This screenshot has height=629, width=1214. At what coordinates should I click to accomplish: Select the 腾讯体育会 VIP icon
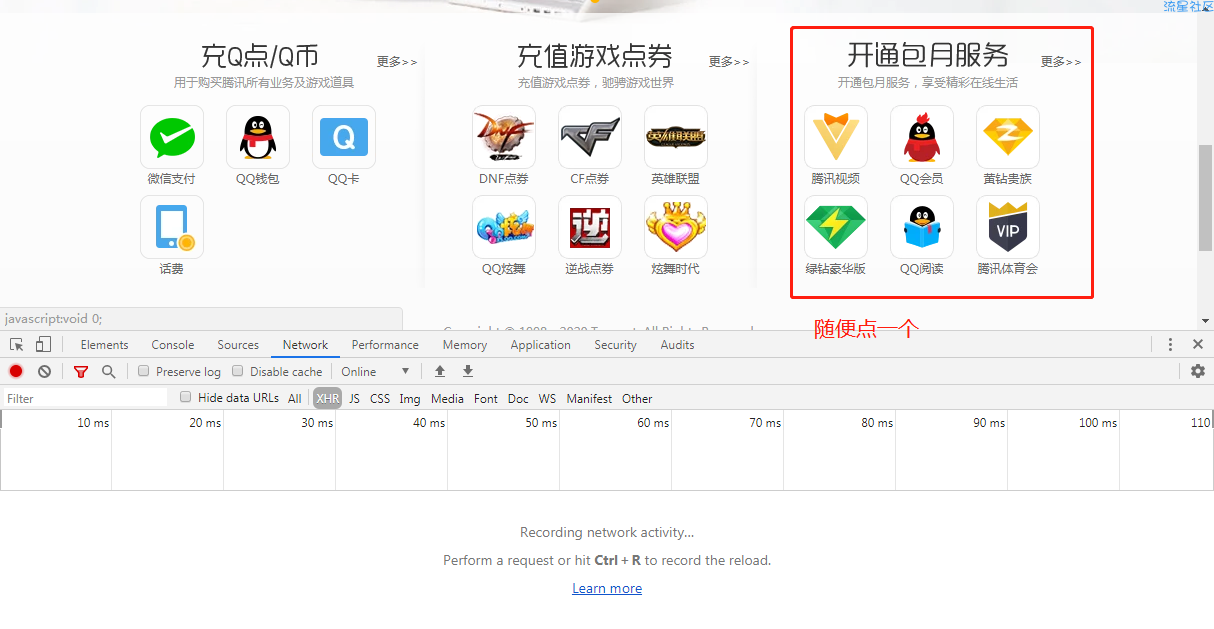click(x=1007, y=227)
